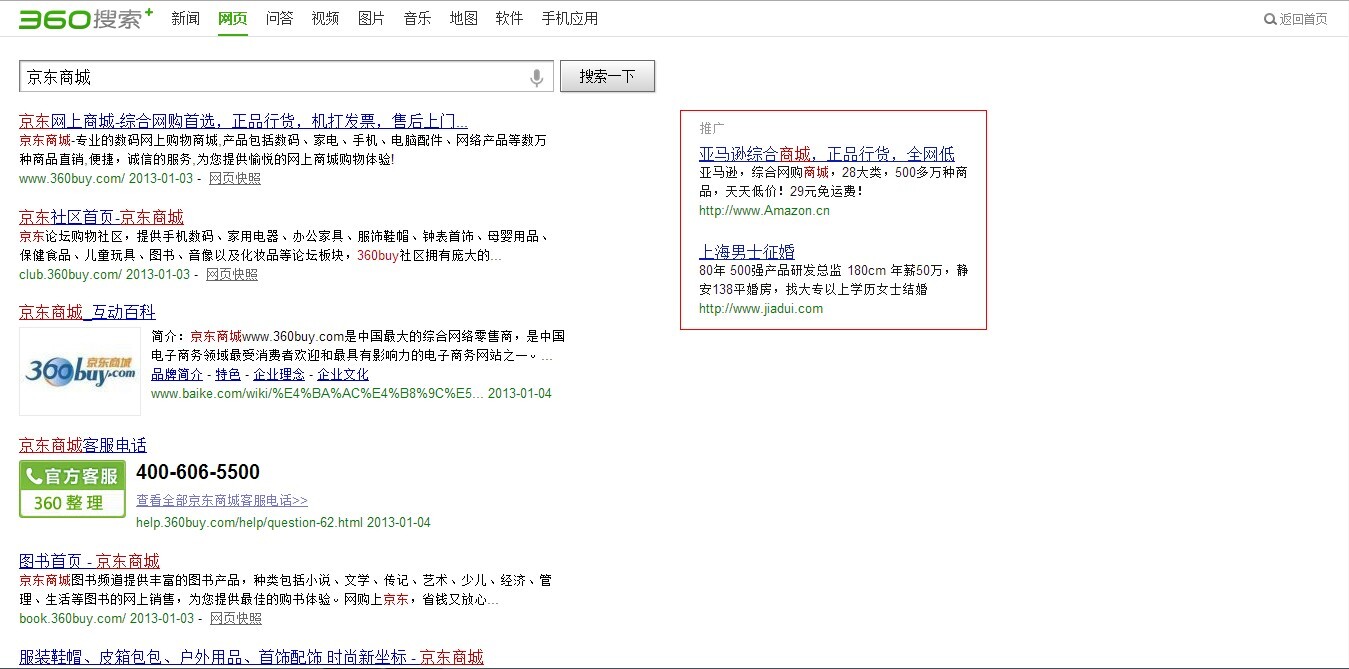Open the 京东商城_互动百科 result
Viewport: 1349px width, 669px height.
tap(87, 312)
